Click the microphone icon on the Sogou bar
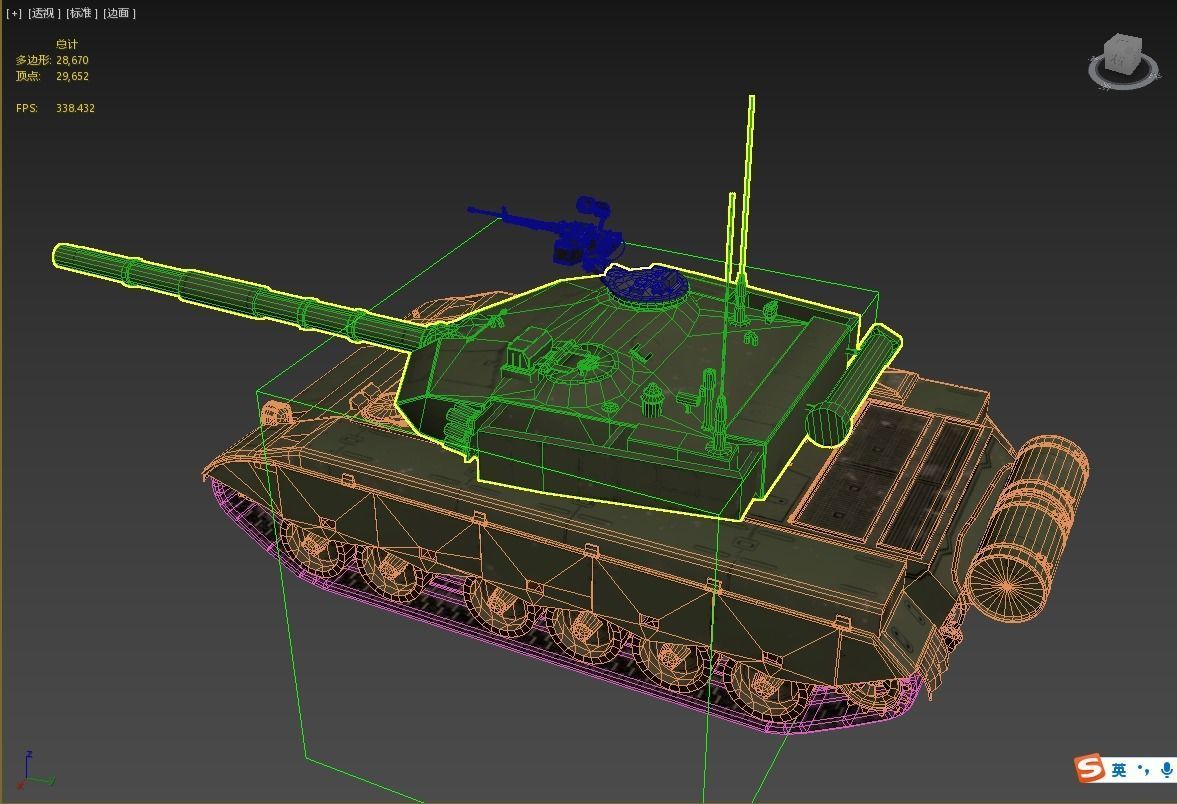Image resolution: width=1177 pixels, height=804 pixels. click(1166, 770)
